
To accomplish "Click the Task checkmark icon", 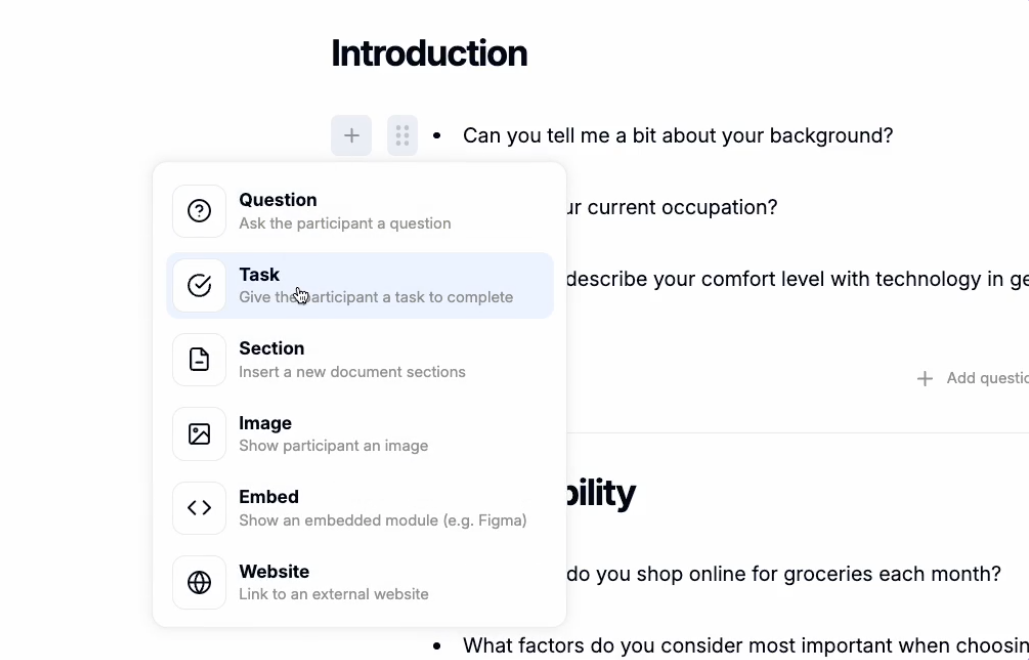I will (199, 285).
